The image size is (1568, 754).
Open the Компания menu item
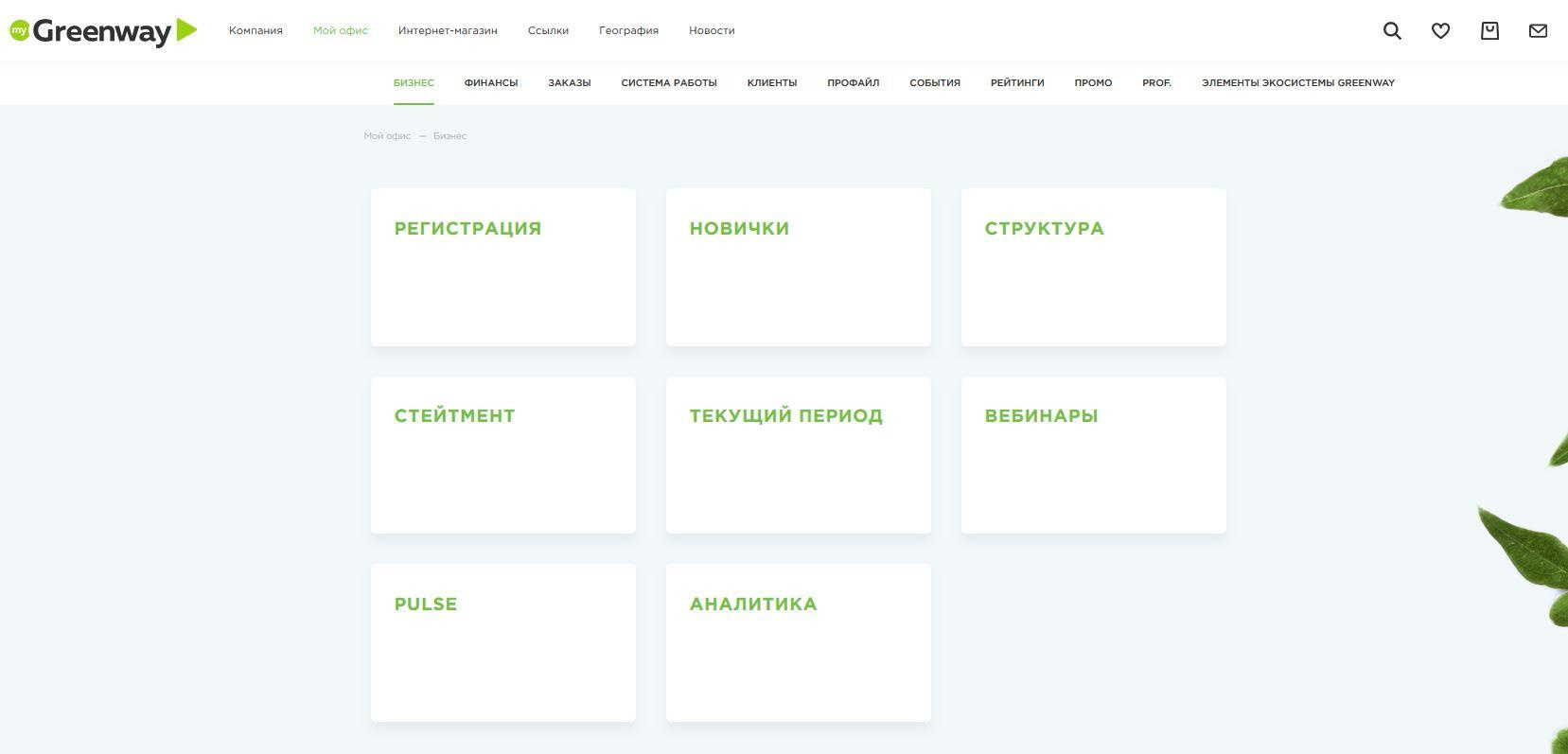pos(255,30)
